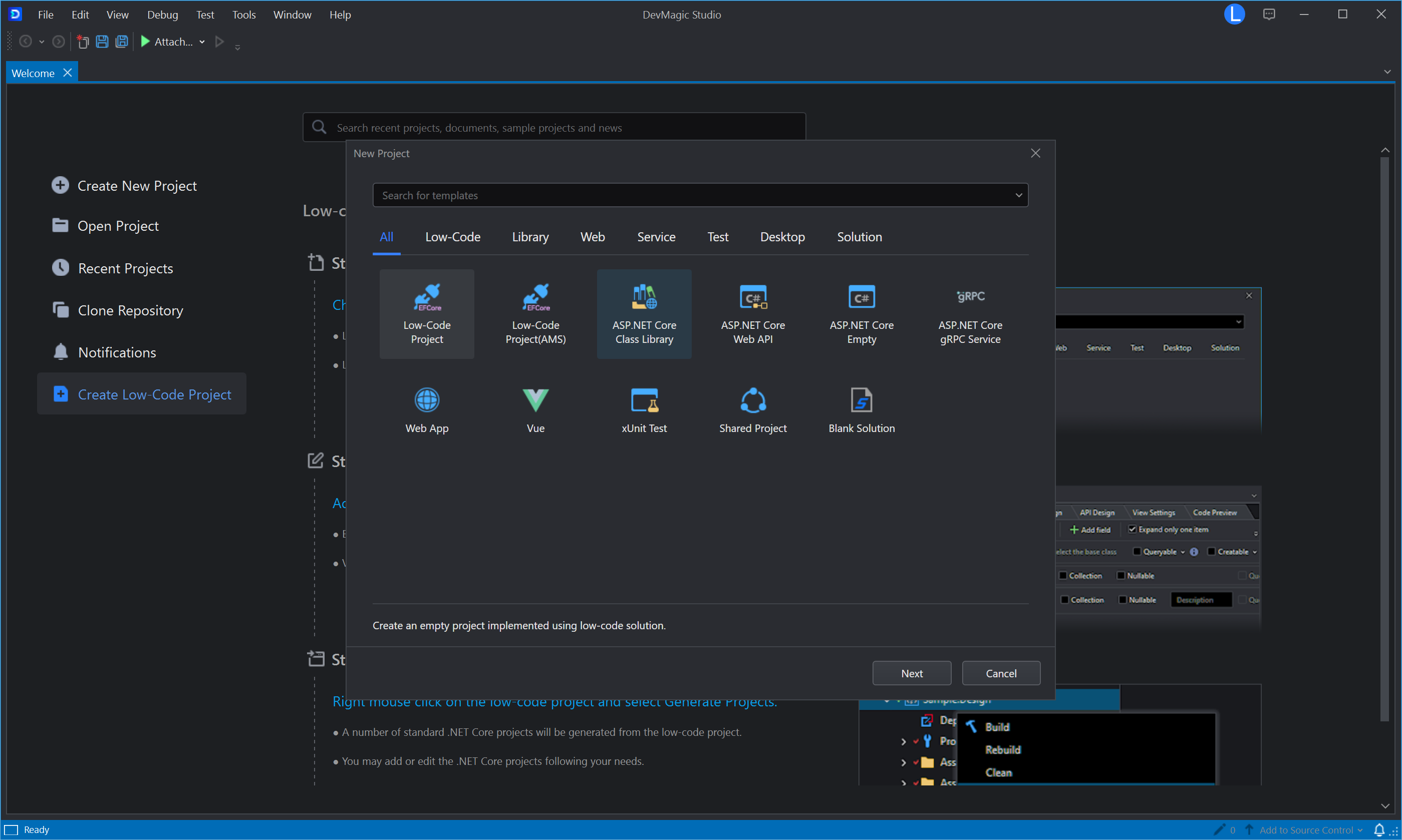Select the Low-Code Project(AMS) template

point(535,313)
